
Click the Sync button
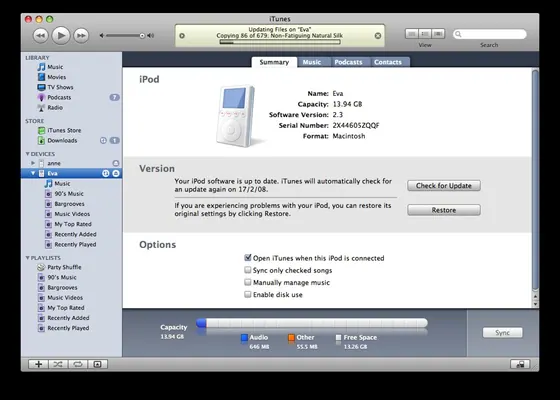(502, 332)
